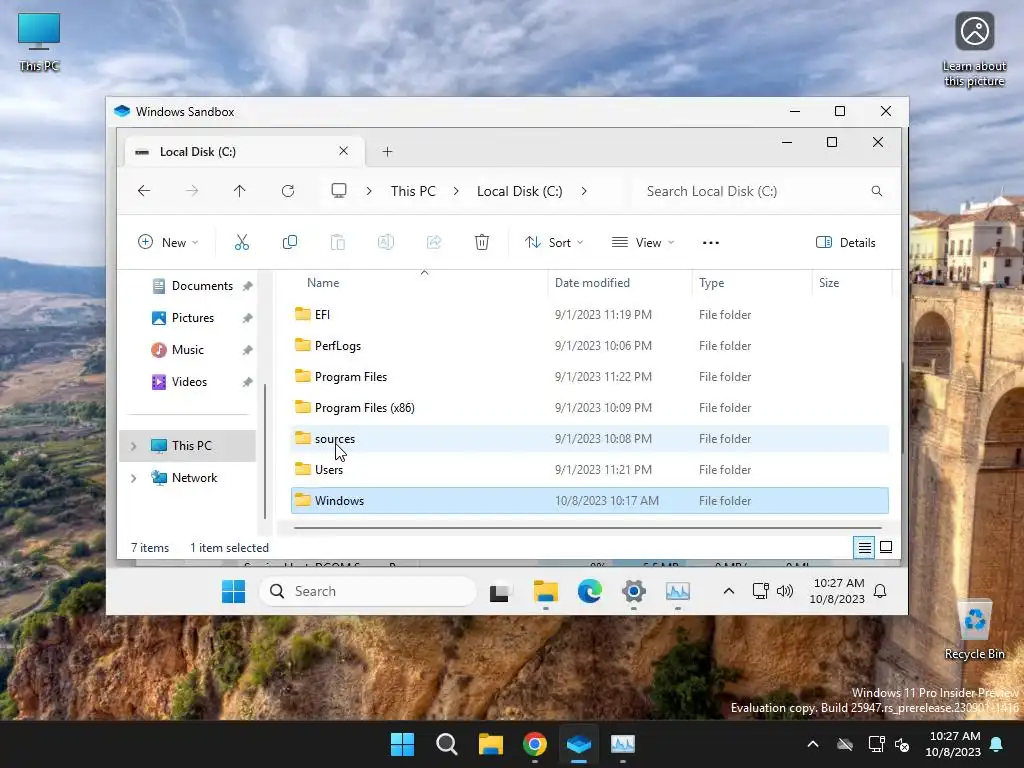This screenshot has height=768, width=1024.
Task: Open the Sort dropdown menu
Action: pyautogui.click(x=554, y=242)
